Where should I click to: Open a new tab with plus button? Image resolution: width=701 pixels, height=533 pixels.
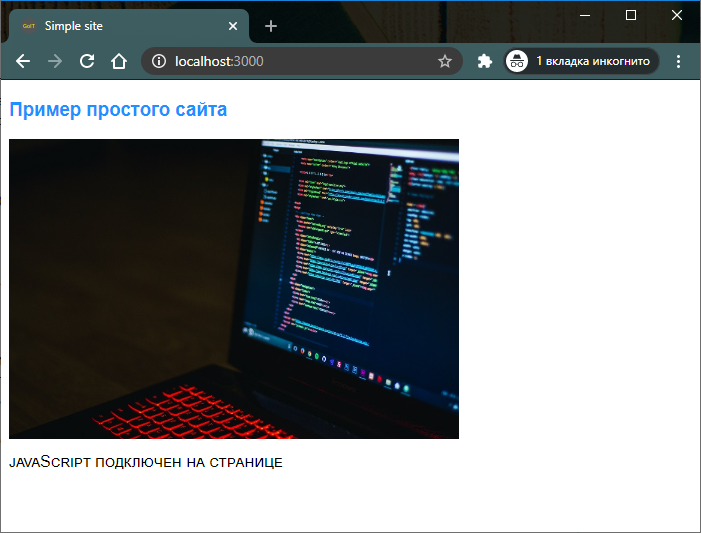coord(271,26)
